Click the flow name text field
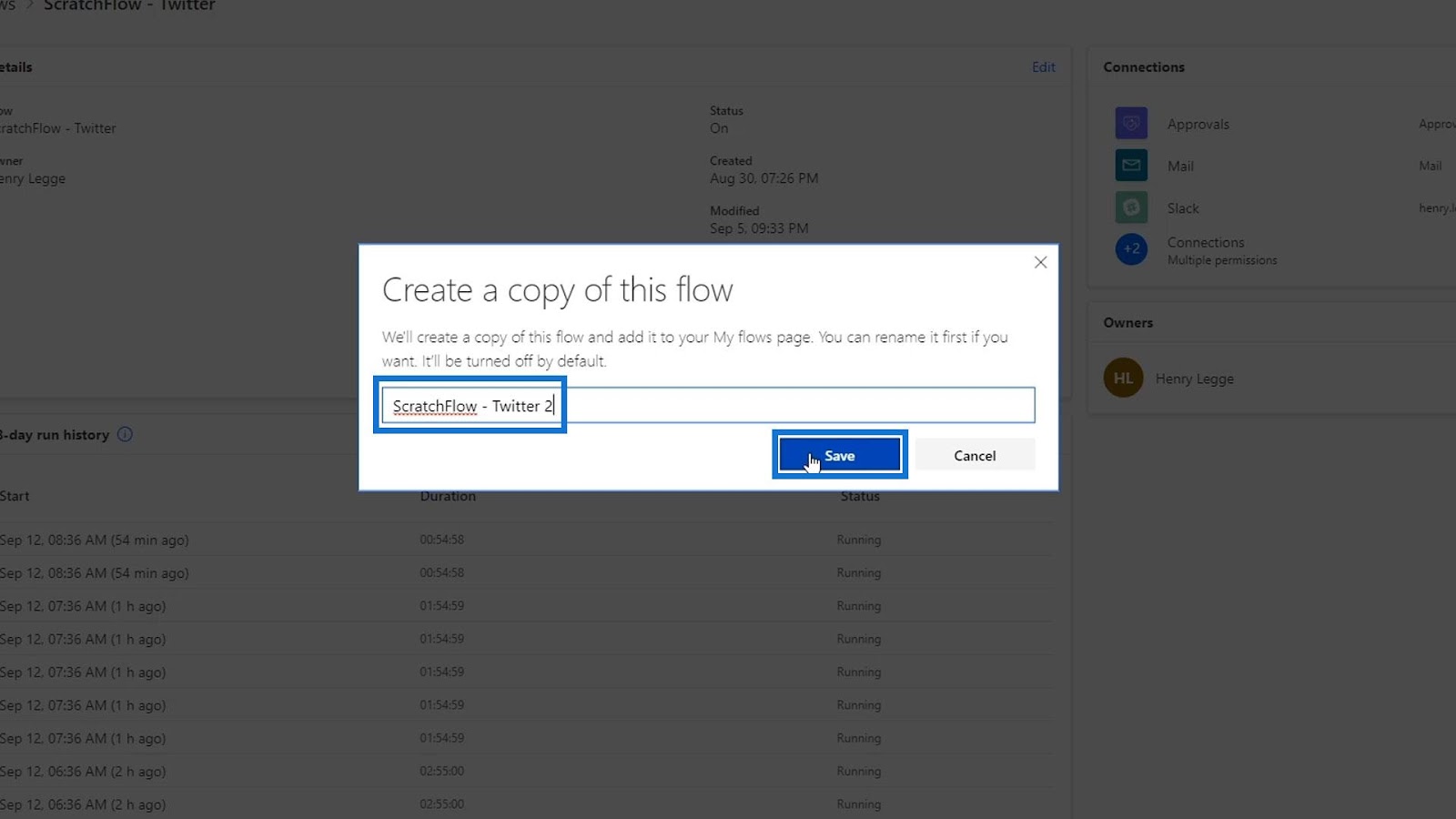This screenshot has width=1456, height=819. (708, 405)
